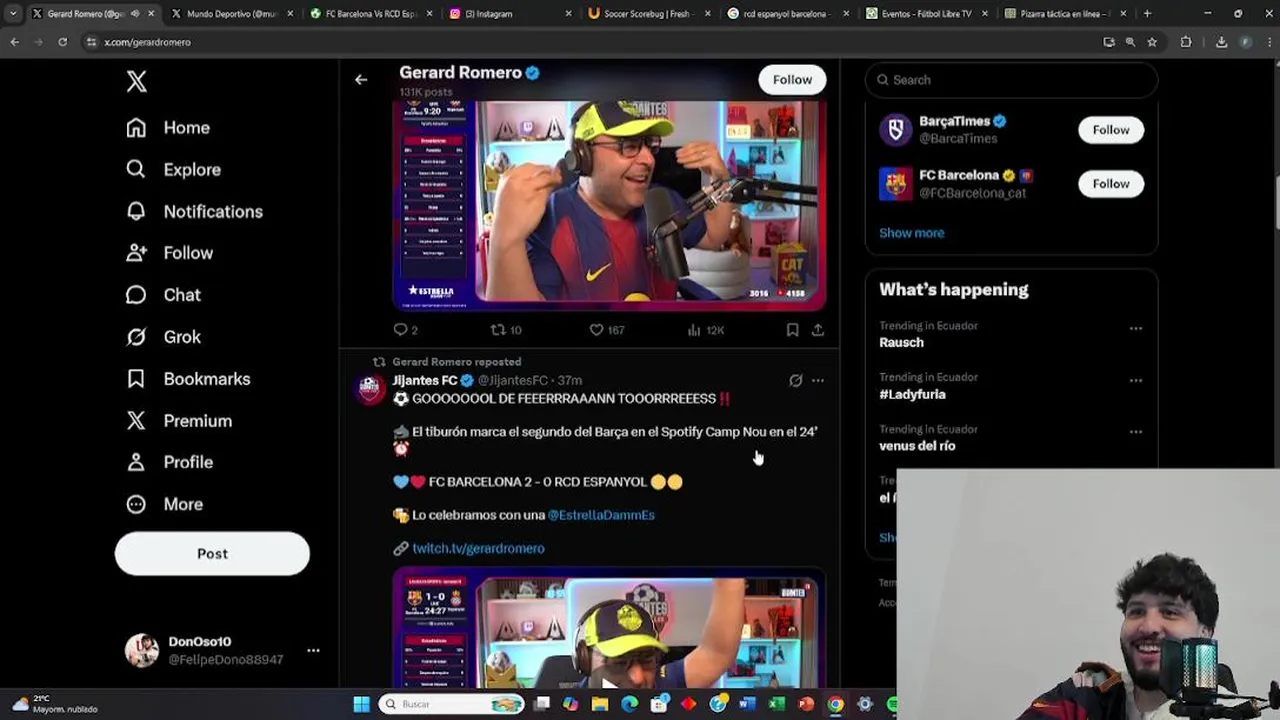Switch to Instagram browser tab
1280x720 pixels.
tap(509, 14)
